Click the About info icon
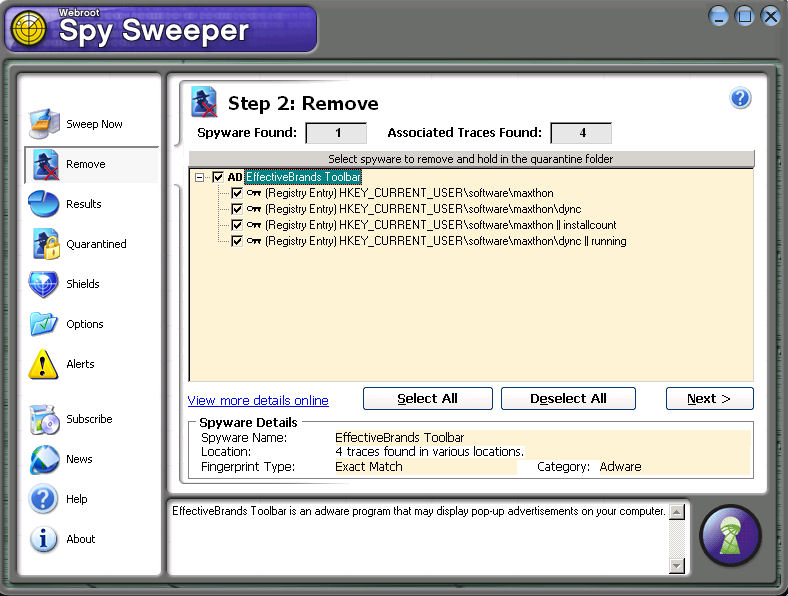 (44, 539)
